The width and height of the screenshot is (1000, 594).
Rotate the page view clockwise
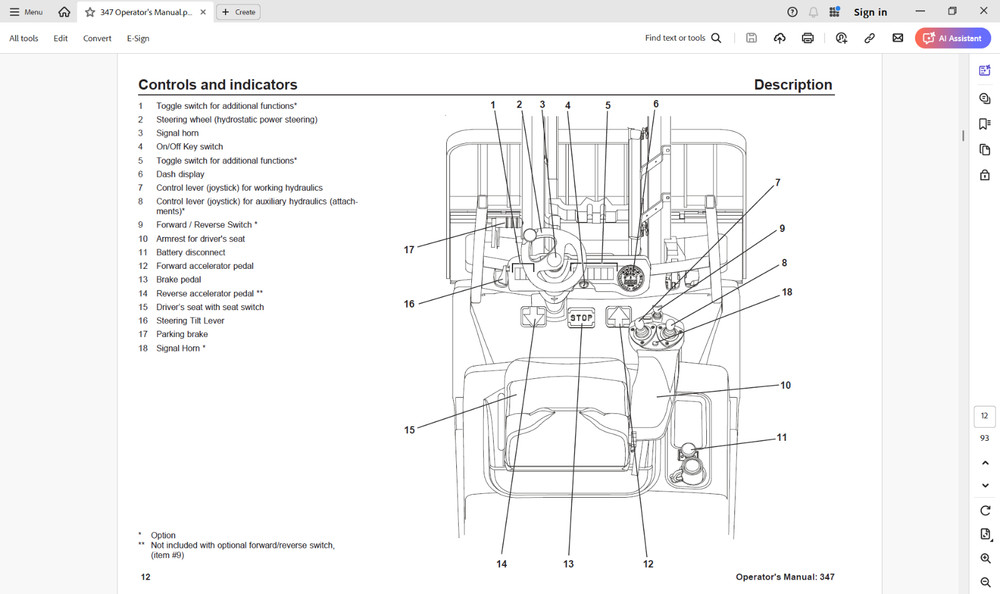[x=985, y=510]
